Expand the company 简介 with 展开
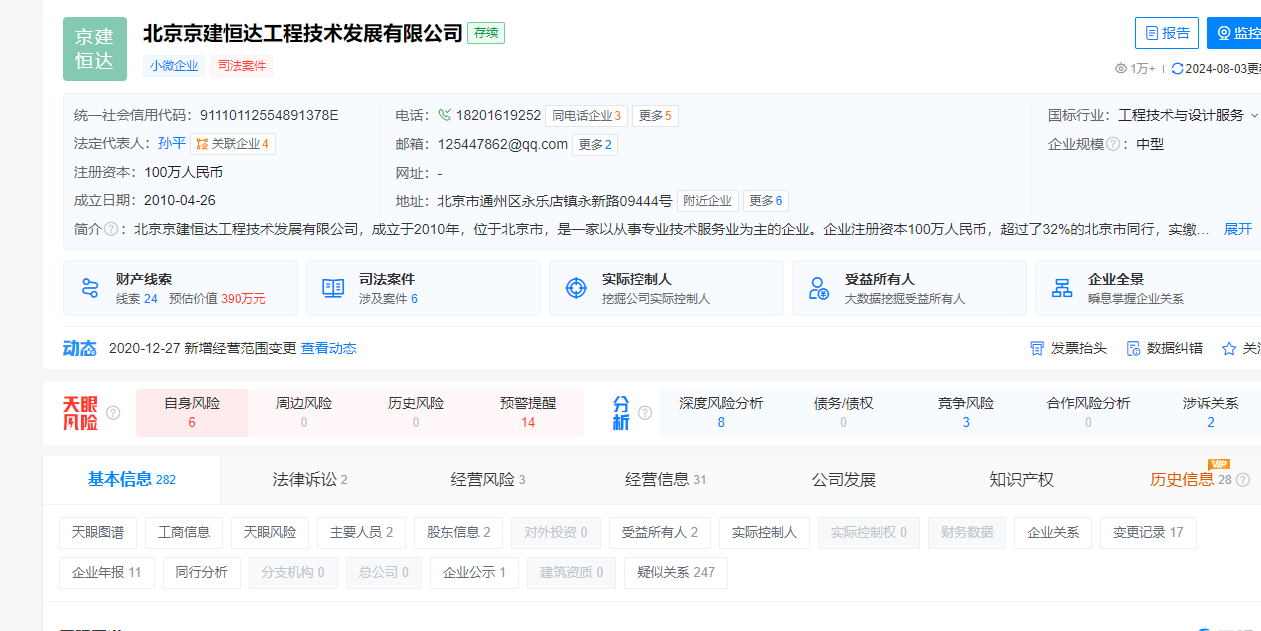Image resolution: width=1261 pixels, height=631 pixels. click(x=1238, y=229)
